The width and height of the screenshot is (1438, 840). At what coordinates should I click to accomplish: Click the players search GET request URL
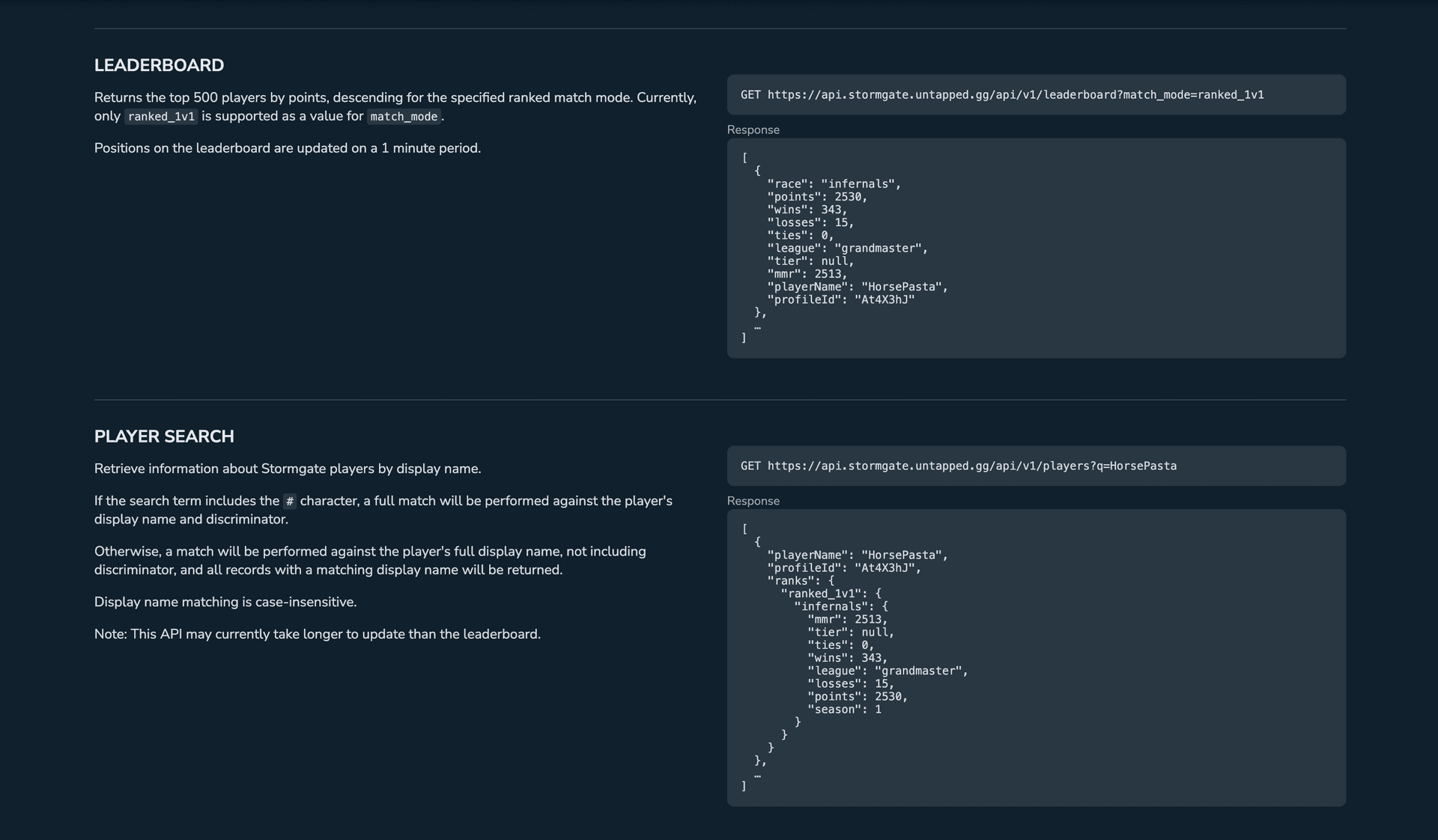click(x=971, y=466)
